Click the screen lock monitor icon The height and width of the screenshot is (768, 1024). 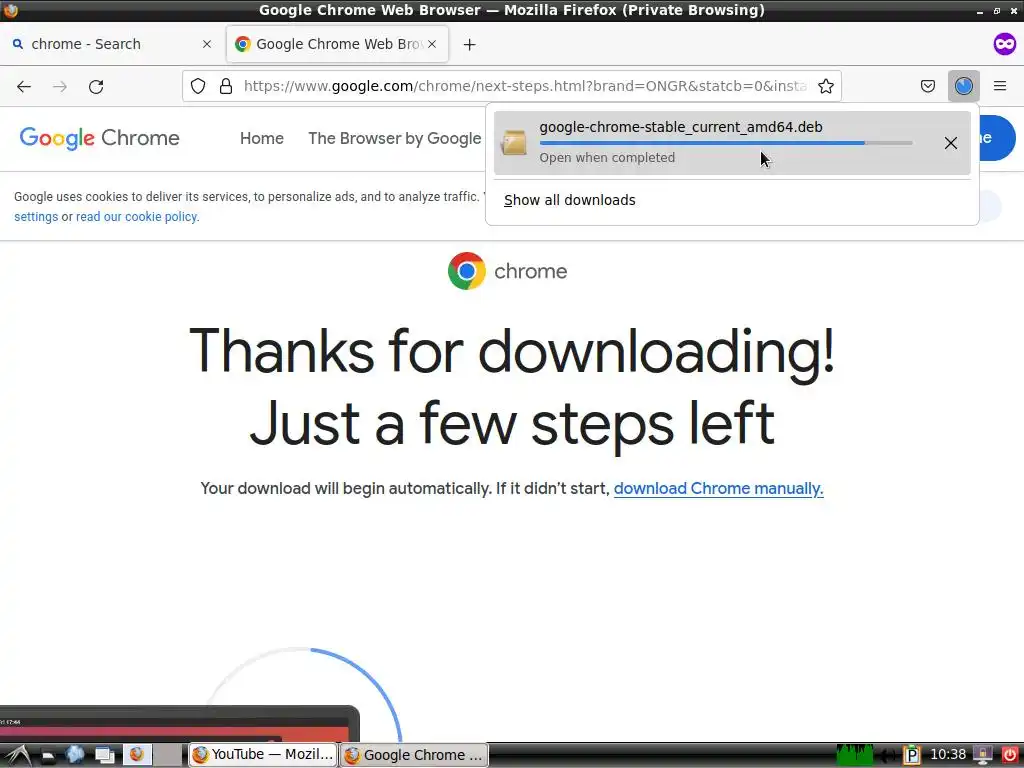982,755
